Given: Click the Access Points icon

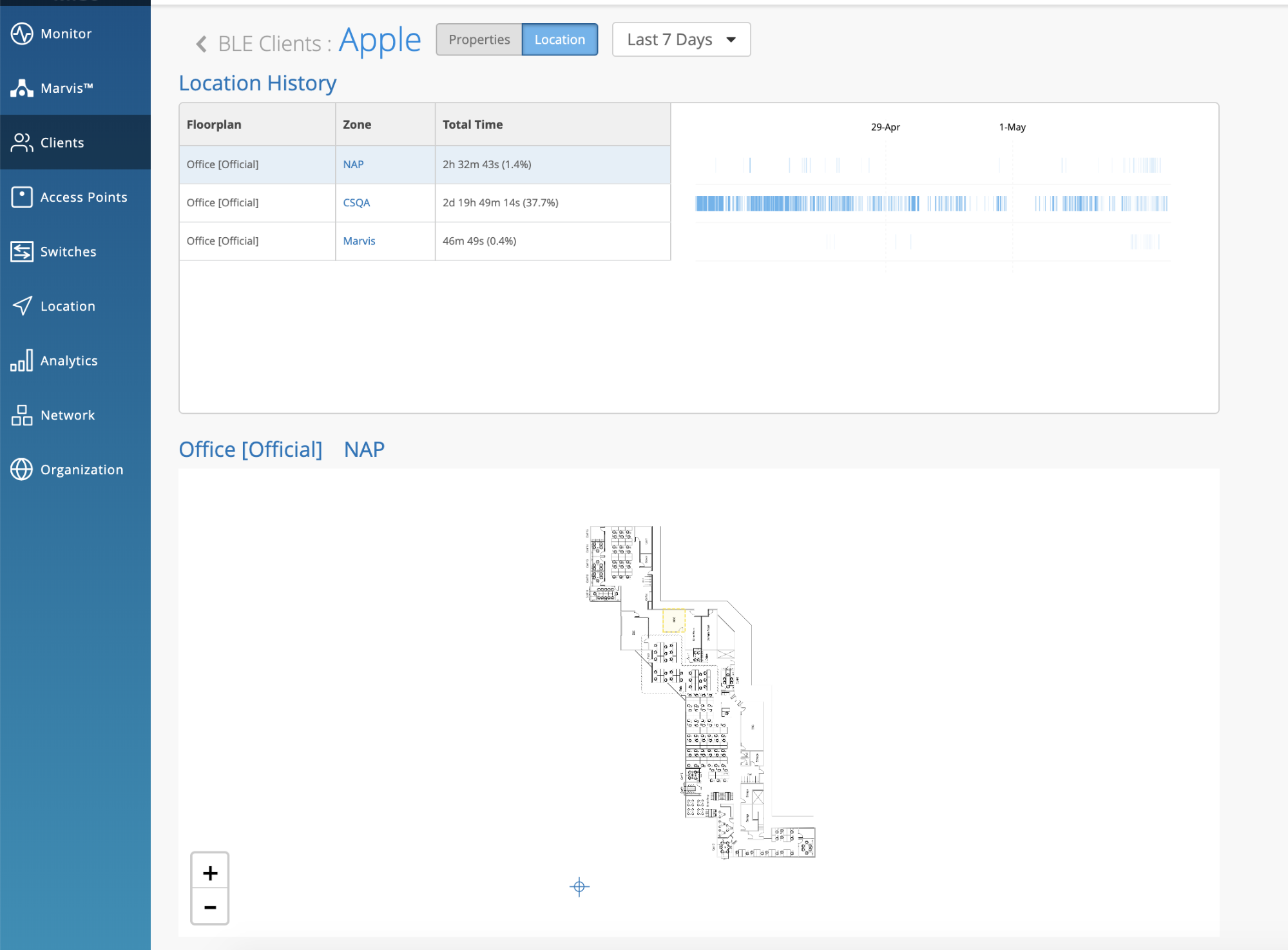Looking at the screenshot, I should click(22, 197).
